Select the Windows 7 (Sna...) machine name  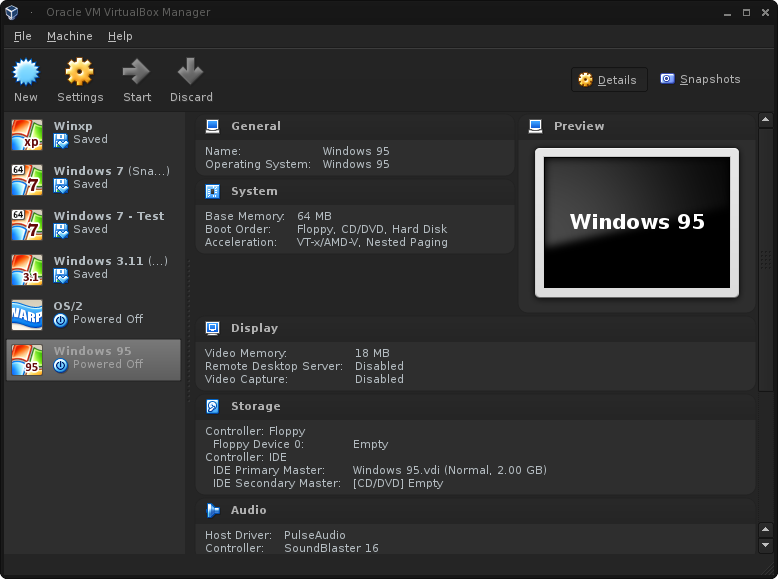(112, 171)
